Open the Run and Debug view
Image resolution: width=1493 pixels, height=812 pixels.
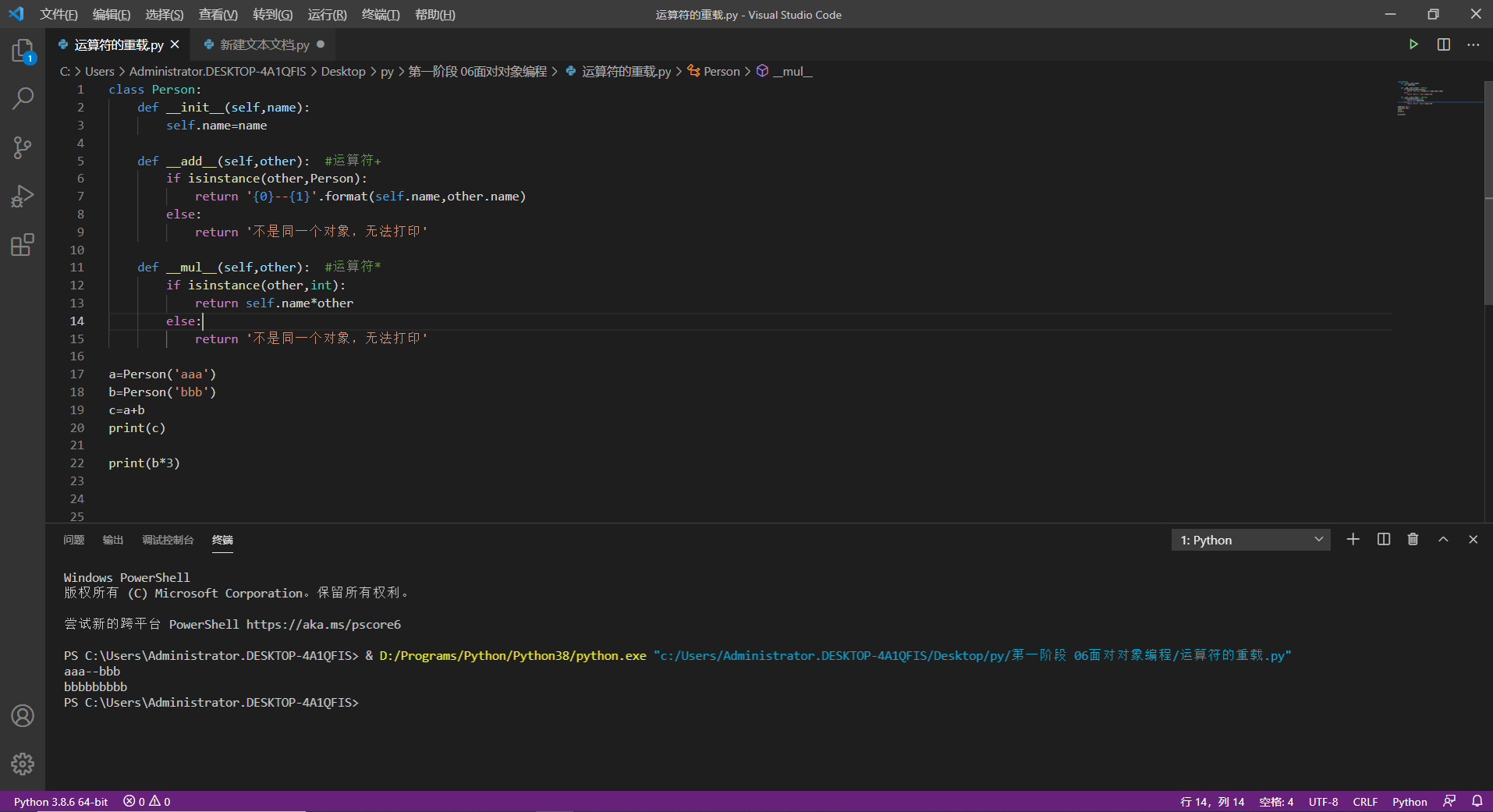click(x=23, y=196)
